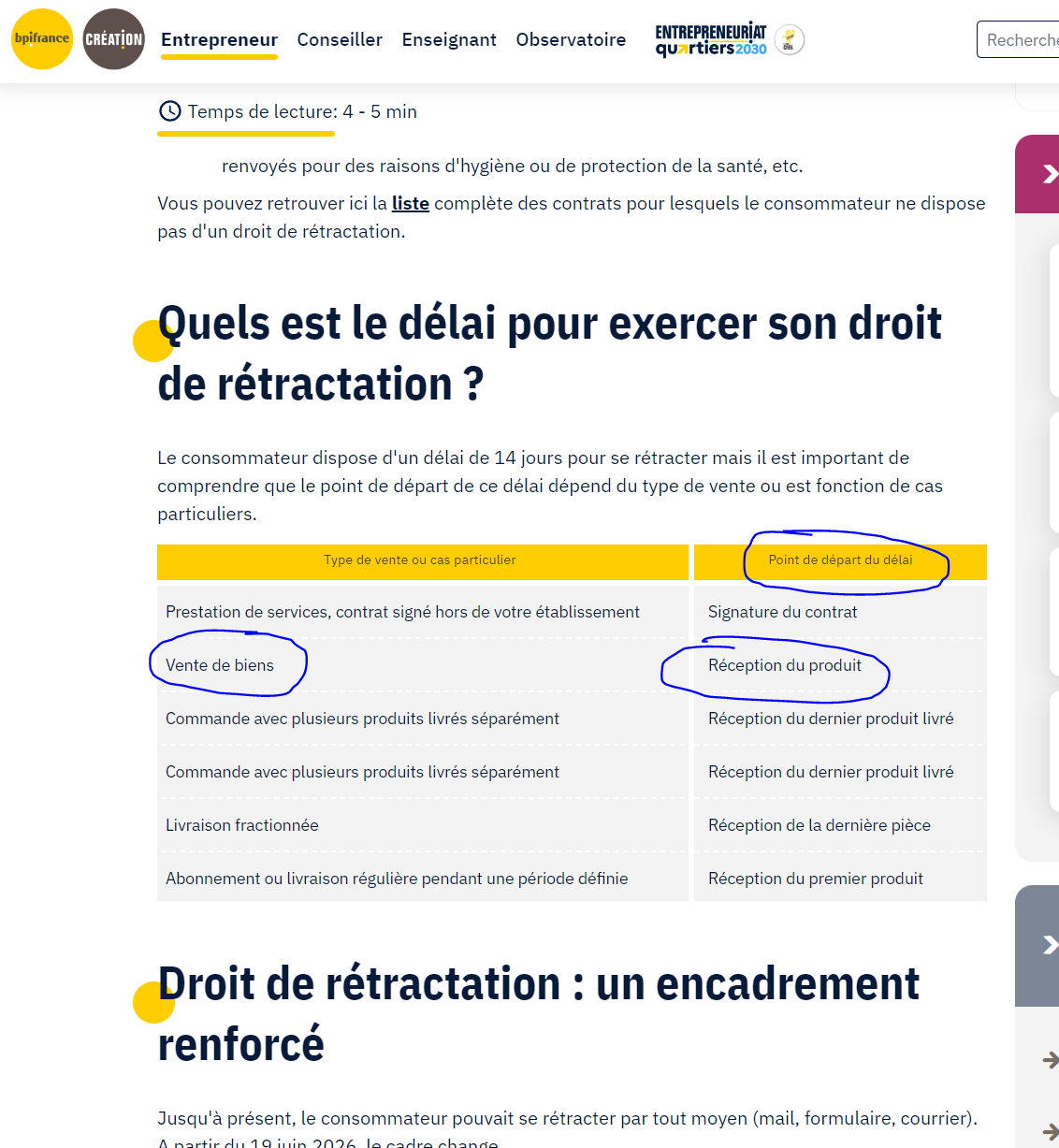1059x1148 pixels.
Task: Open the Enseignant section
Action: (x=449, y=39)
